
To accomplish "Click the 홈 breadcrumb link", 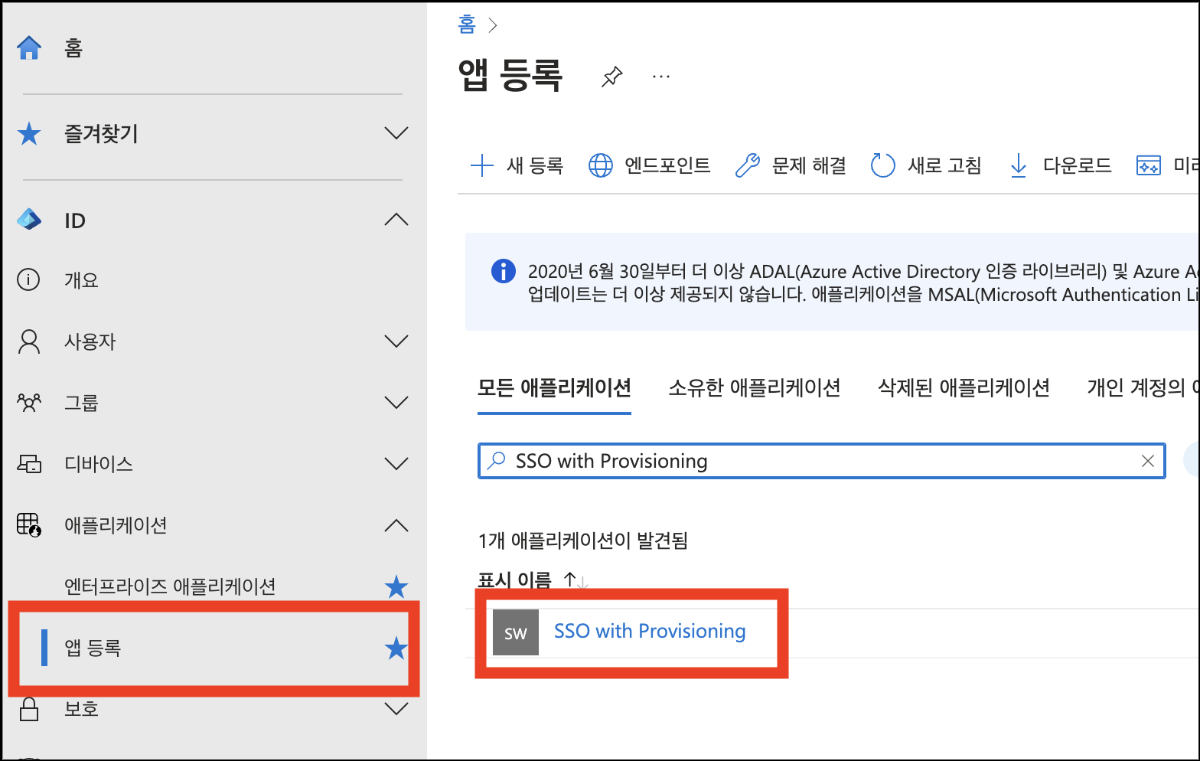I will [467, 25].
